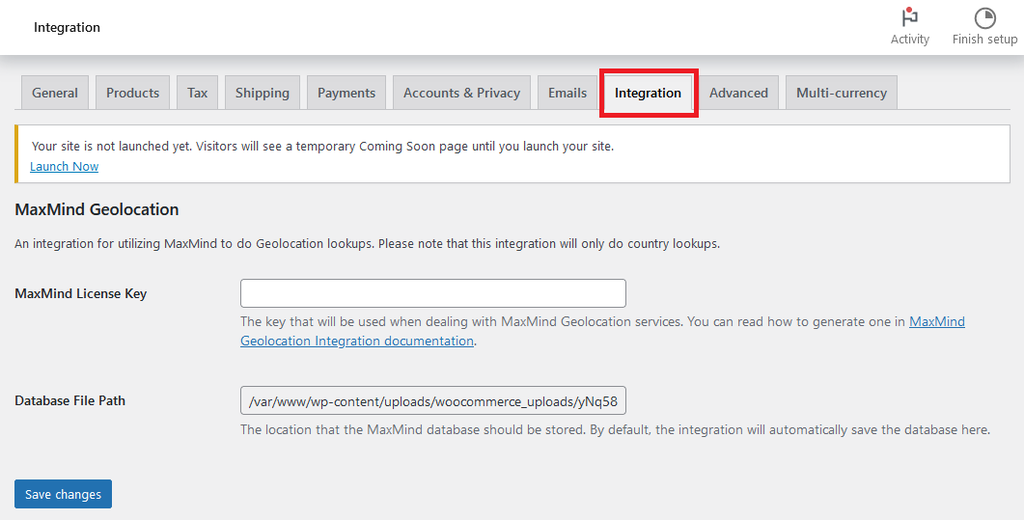Viewport: 1024px width, 520px height.
Task: Click into the Database File Path field
Action: tap(433, 401)
